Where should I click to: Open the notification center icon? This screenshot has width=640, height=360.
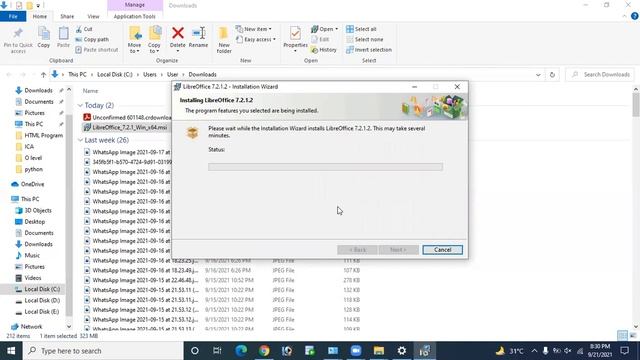click(624, 351)
